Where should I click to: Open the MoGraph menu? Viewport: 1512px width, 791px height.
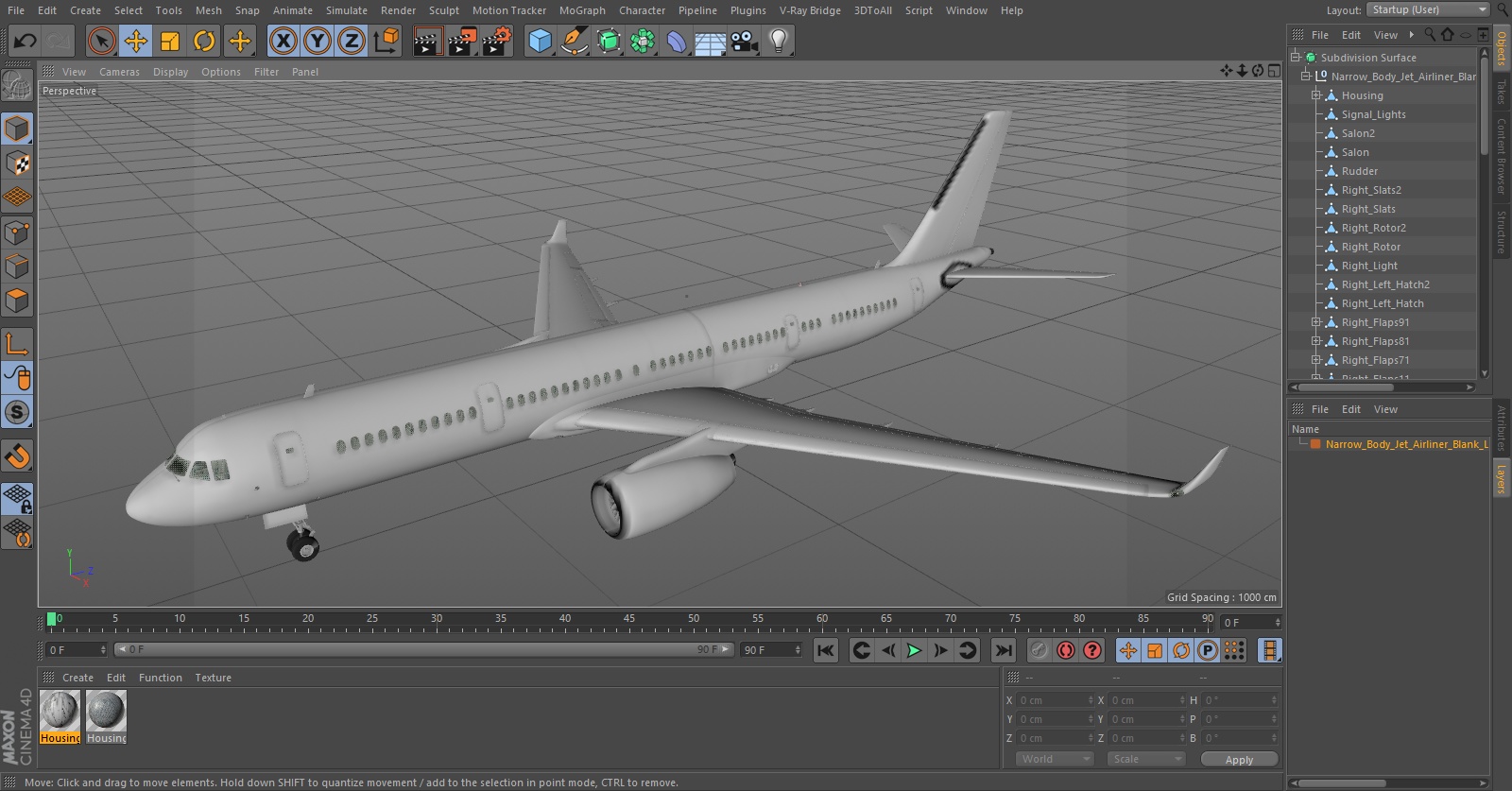click(x=582, y=10)
